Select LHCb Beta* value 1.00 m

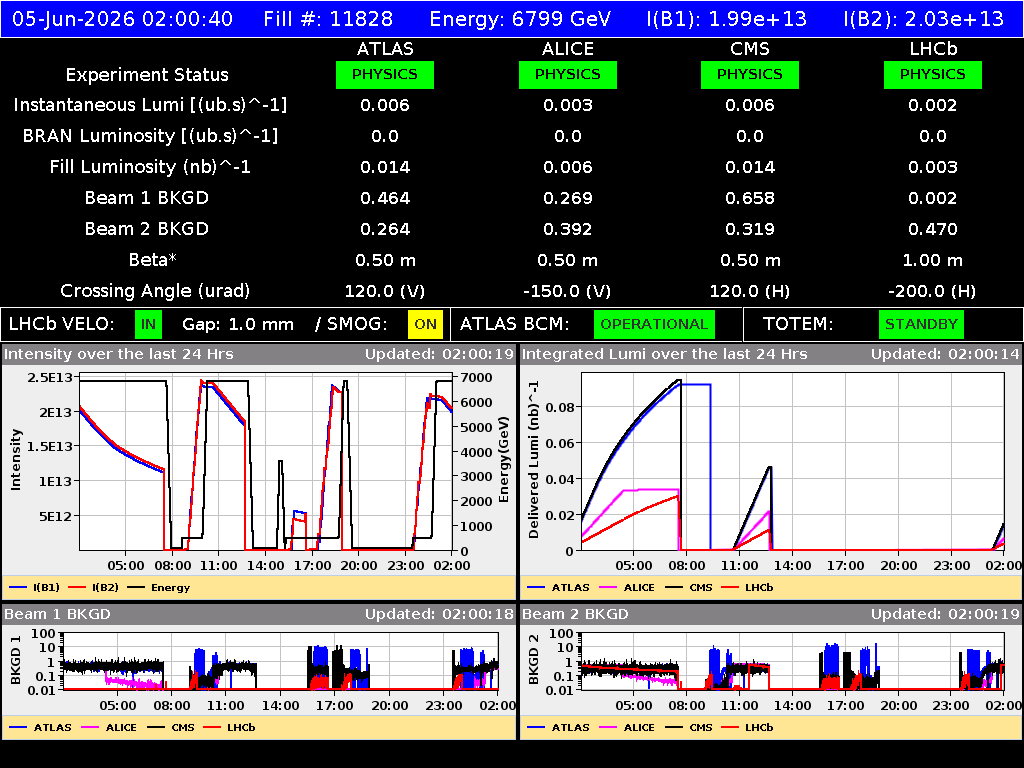tap(933, 260)
